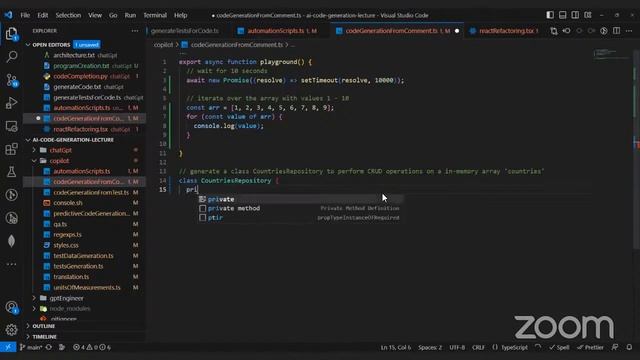640x360 pixels.
Task: Open errors and warnings count in status bar
Action: tap(92, 347)
